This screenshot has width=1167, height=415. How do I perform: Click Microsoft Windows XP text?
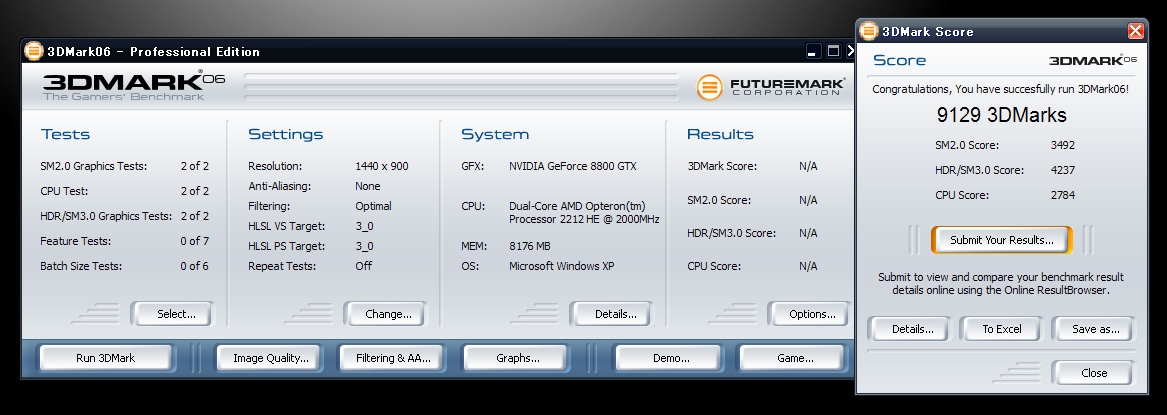pyautogui.click(x=562, y=266)
